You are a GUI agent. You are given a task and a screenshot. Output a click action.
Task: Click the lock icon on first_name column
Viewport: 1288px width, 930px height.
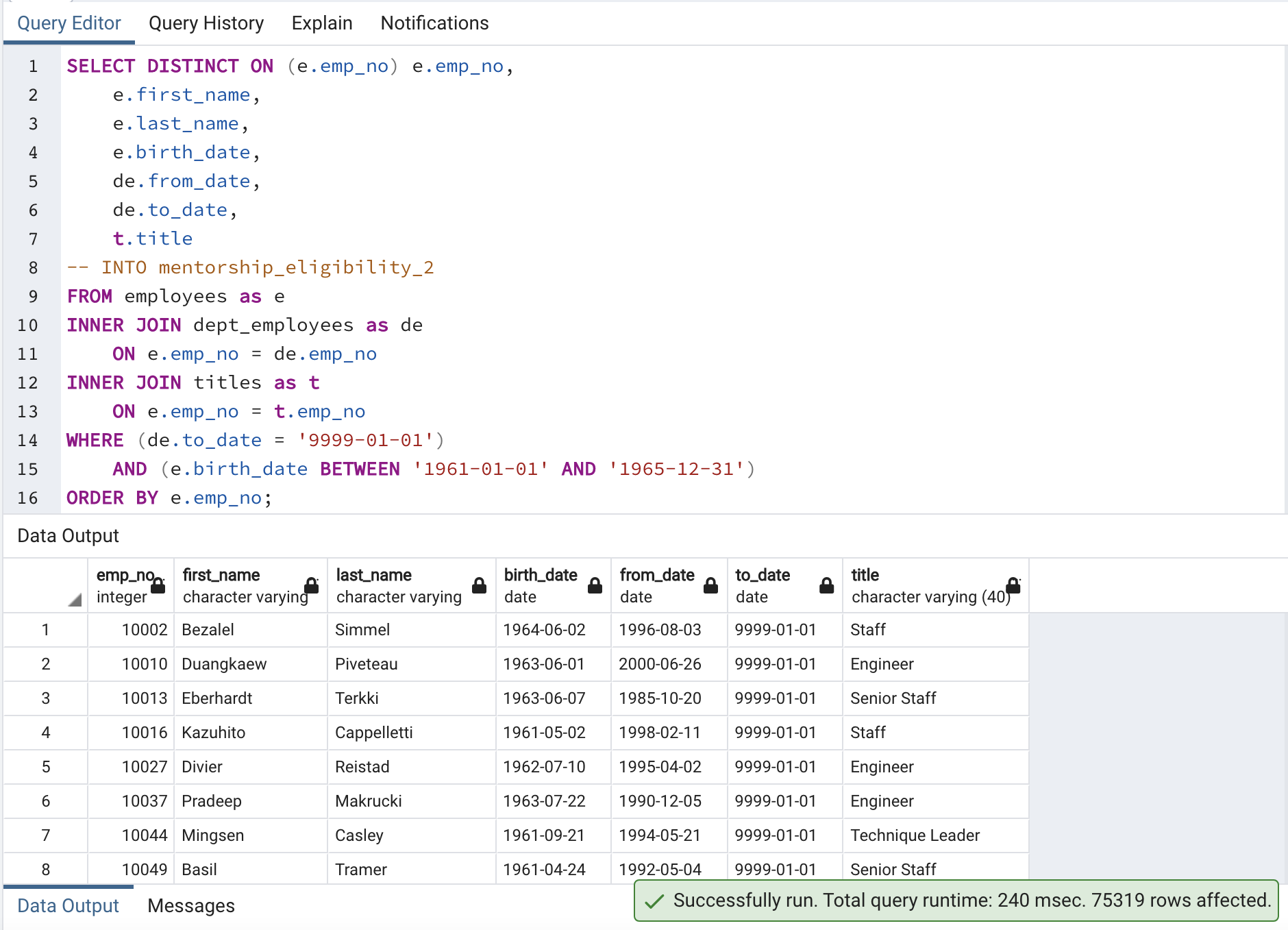312,587
